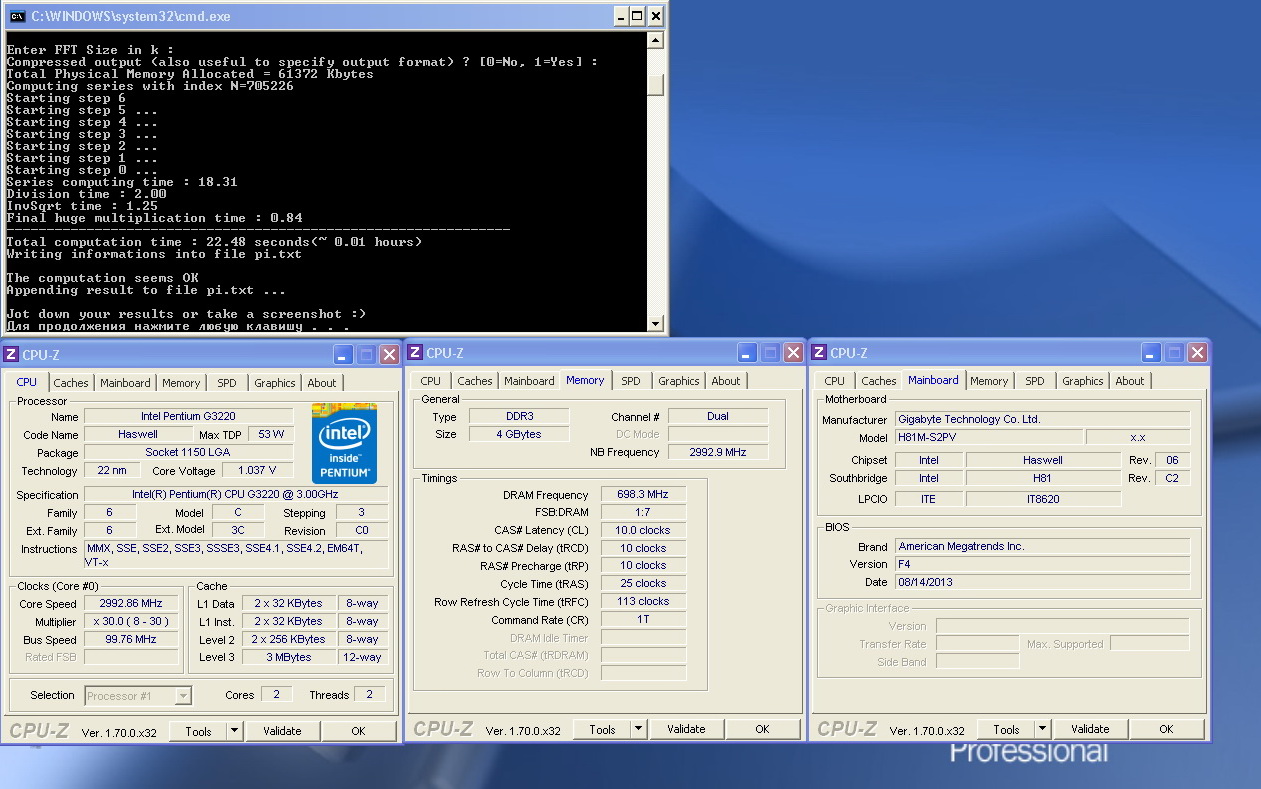
Task: Click Validate in the left CPU-Z window
Action: pos(282,731)
